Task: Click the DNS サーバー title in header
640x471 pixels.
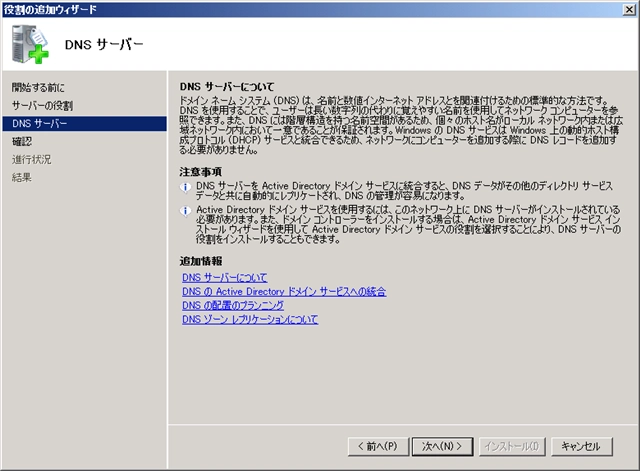Action: pos(104,44)
